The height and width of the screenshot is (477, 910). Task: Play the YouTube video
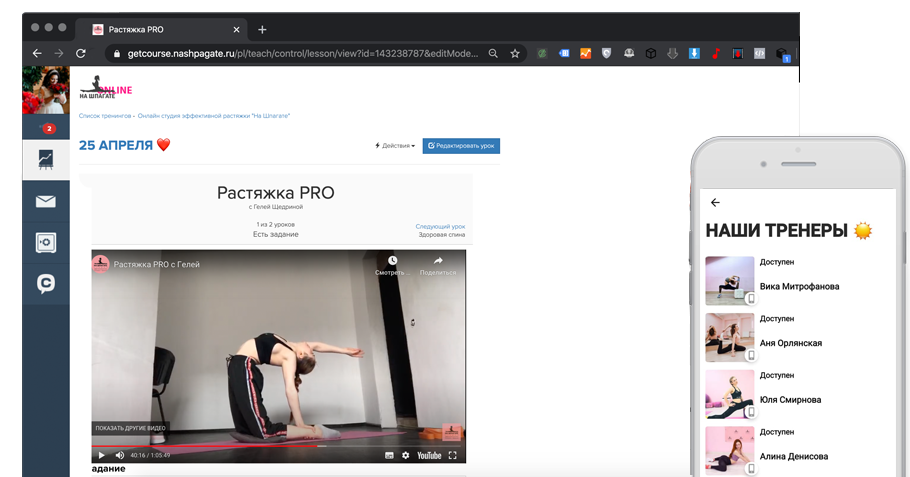(x=102, y=456)
